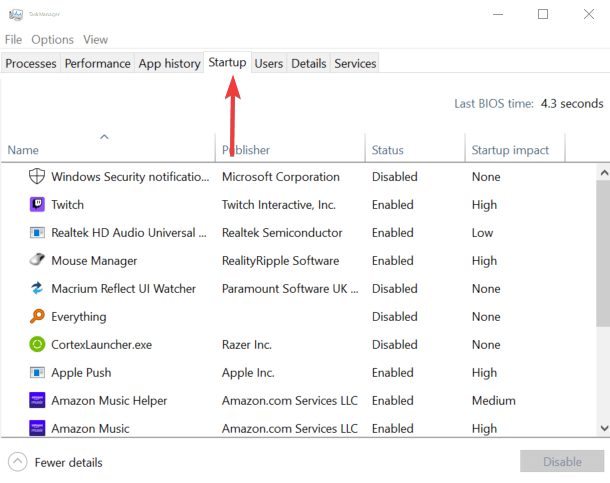The width and height of the screenshot is (610, 483).
Task: Select the Mouse Manager entry
Action: coord(94,261)
